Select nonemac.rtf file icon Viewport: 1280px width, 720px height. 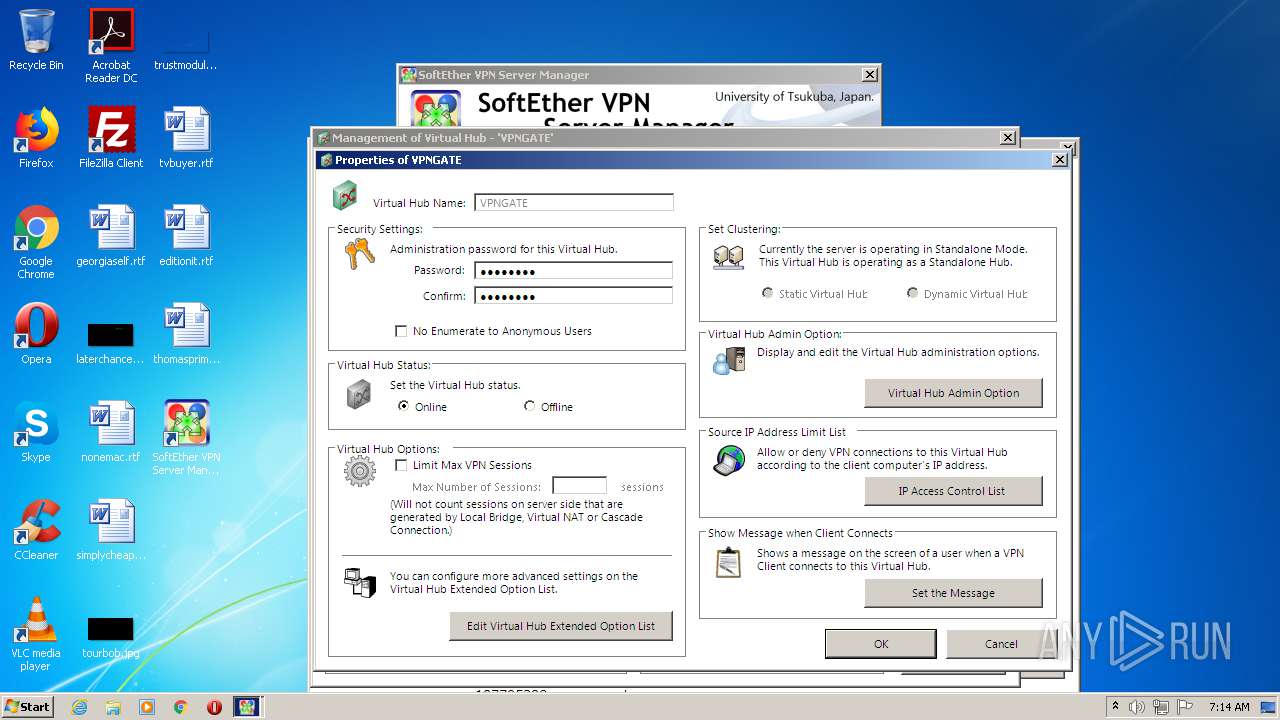point(111,432)
